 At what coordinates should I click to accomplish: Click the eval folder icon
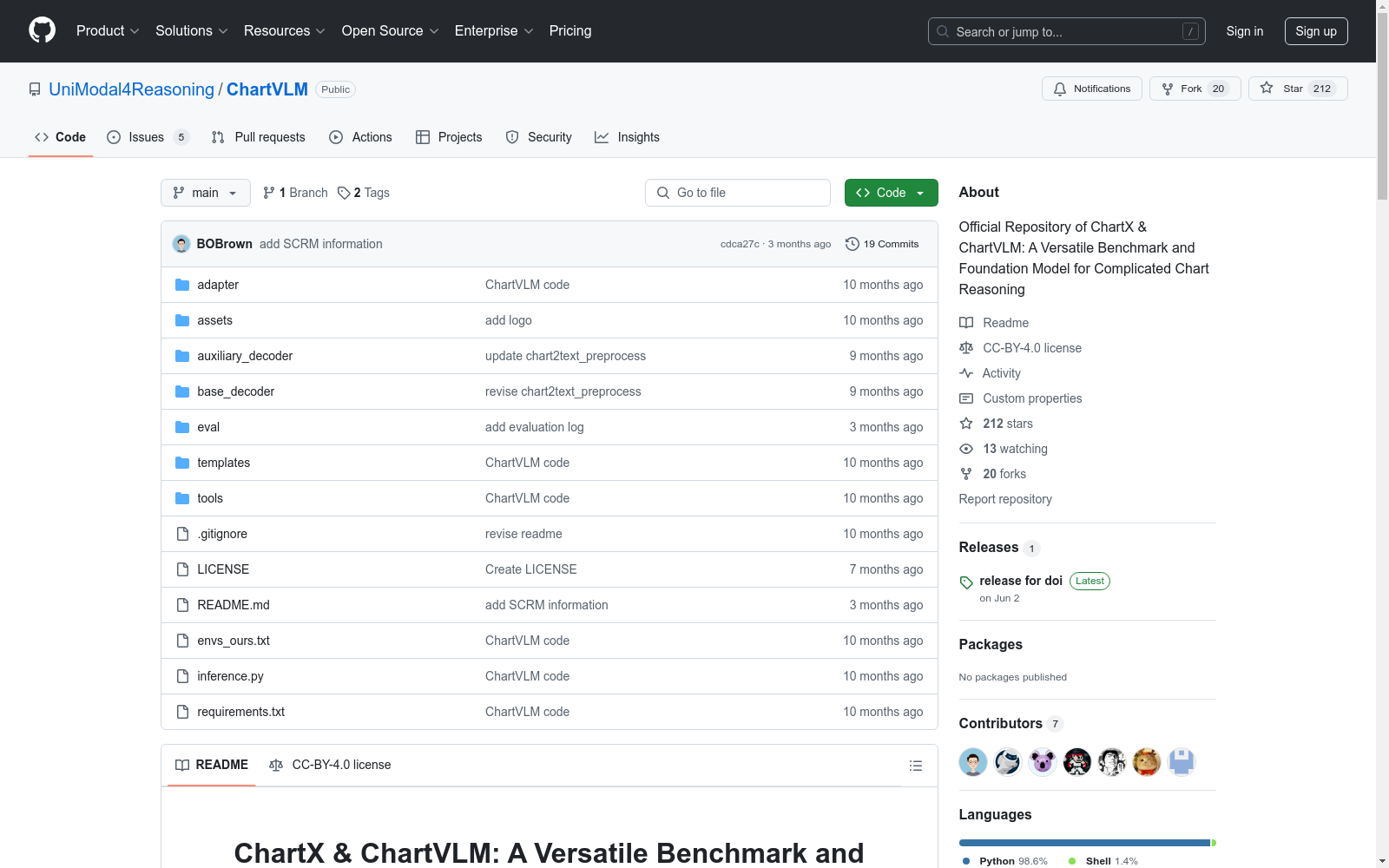pos(182,427)
